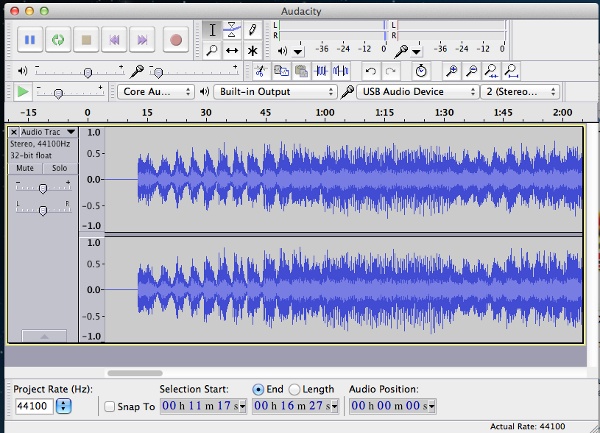The width and height of the screenshot is (600, 433).
Task: Skip to end of the track
Action: [142, 39]
